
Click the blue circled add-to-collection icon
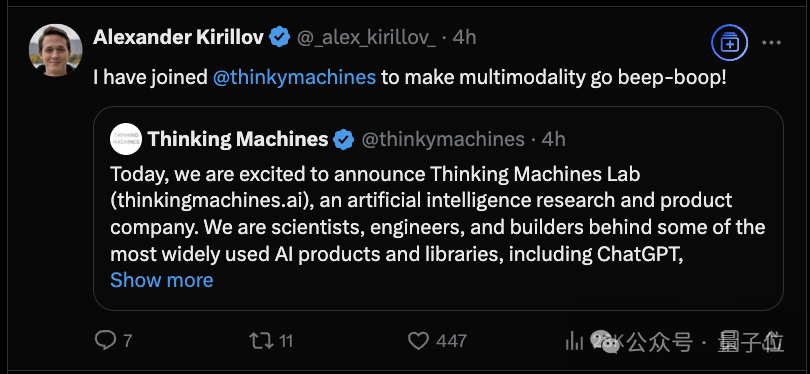coord(729,43)
